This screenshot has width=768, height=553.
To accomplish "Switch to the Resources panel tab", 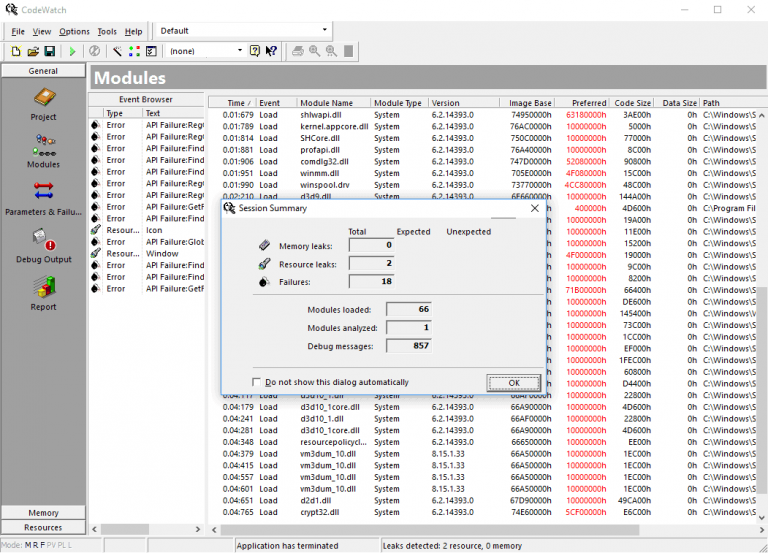I will (x=43, y=527).
